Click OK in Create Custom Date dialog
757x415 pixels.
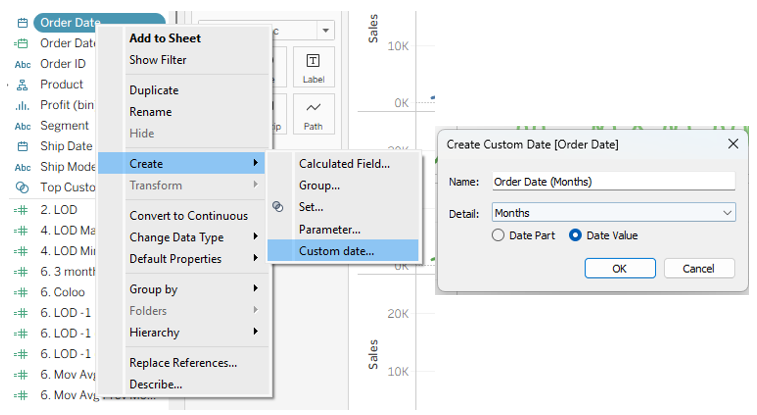click(620, 268)
